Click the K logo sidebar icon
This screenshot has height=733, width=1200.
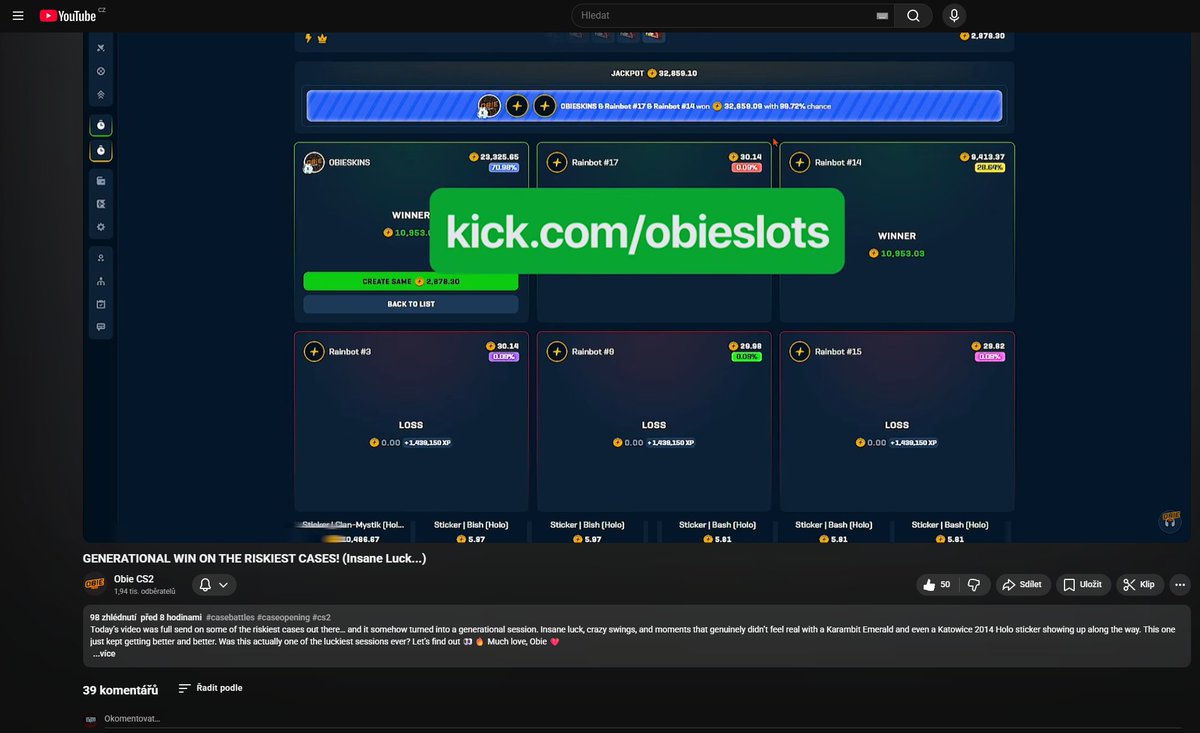101,204
